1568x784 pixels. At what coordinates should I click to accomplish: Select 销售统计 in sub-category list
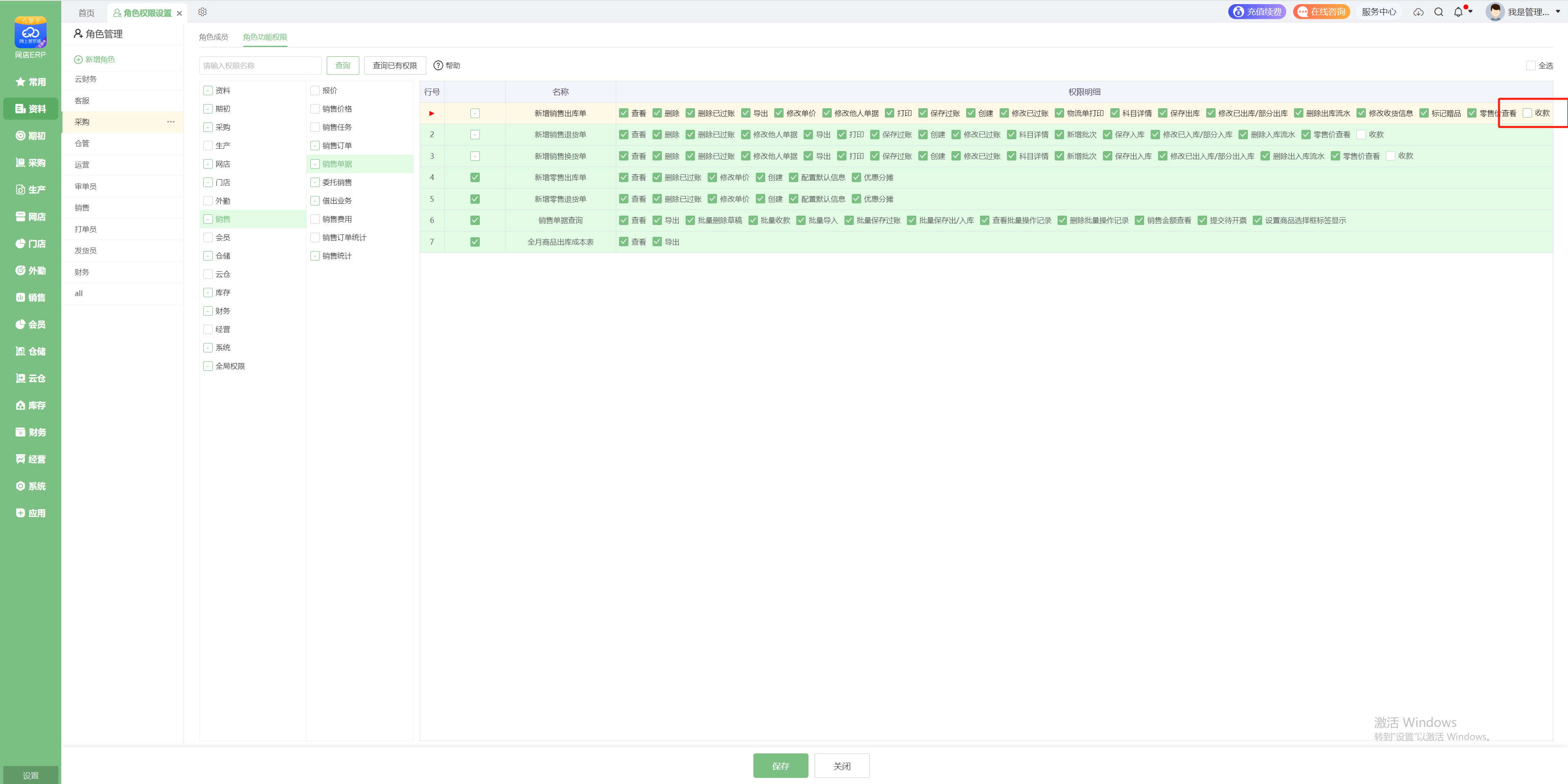337,256
